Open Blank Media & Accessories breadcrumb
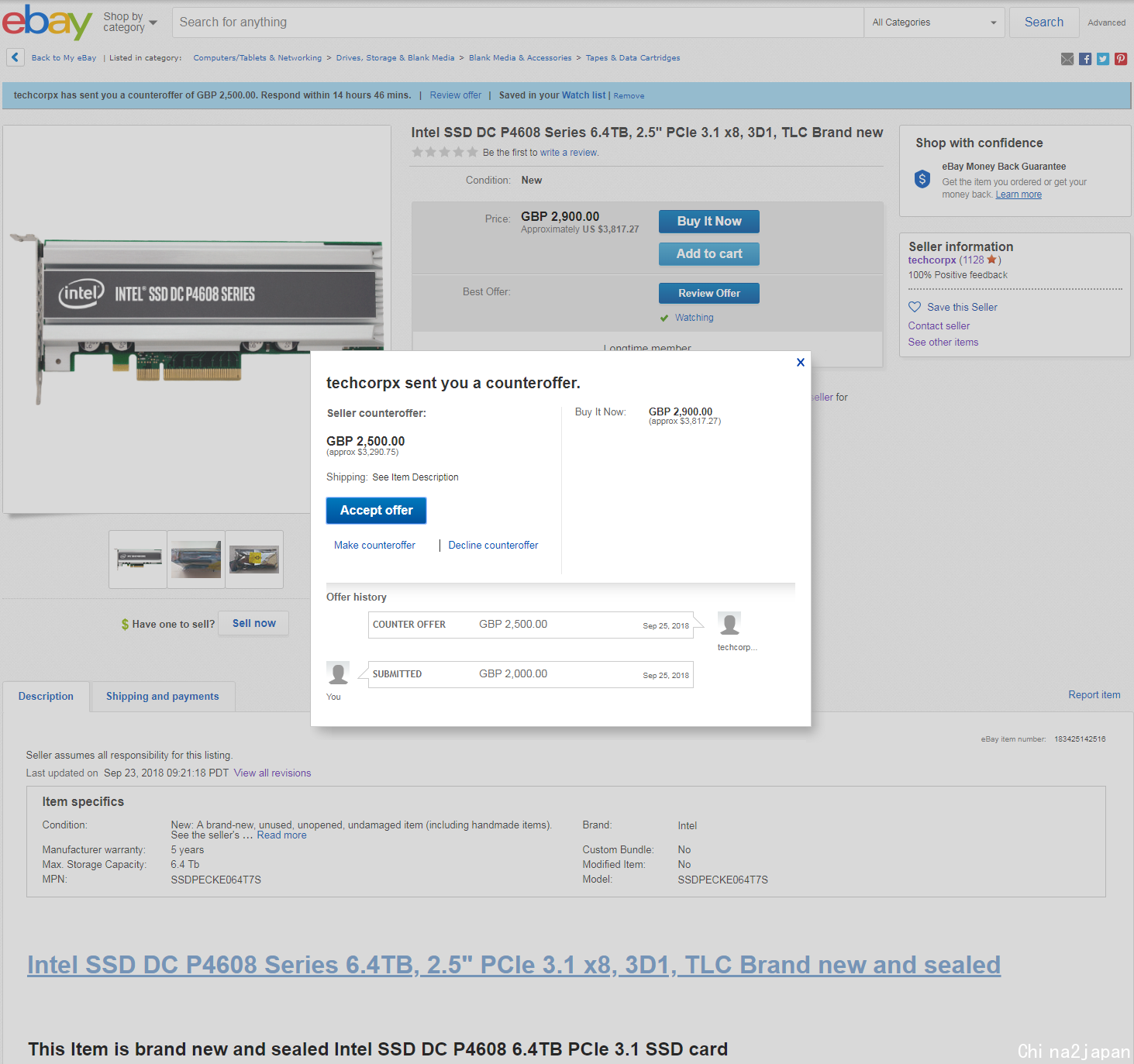Image resolution: width=1134 pixels, height=1064 pixels. pos(520,57)
